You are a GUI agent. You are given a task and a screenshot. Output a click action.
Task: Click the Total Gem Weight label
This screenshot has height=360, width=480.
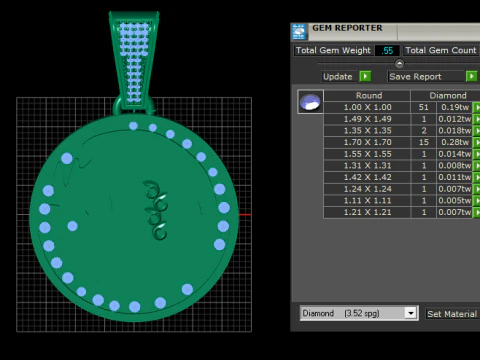[x=333, y=50]
